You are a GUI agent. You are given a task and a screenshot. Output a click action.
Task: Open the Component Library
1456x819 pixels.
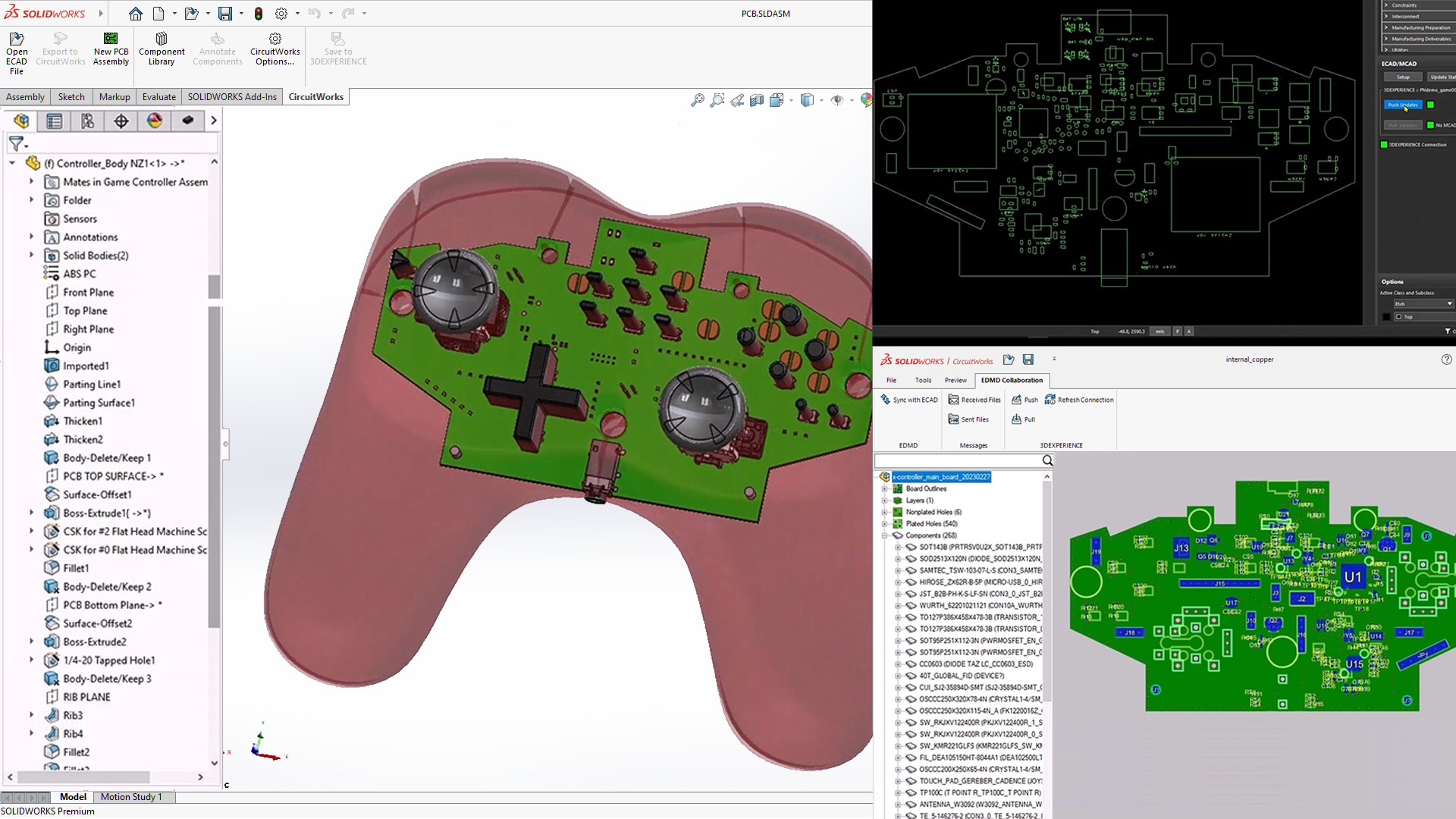coord(162,49)
